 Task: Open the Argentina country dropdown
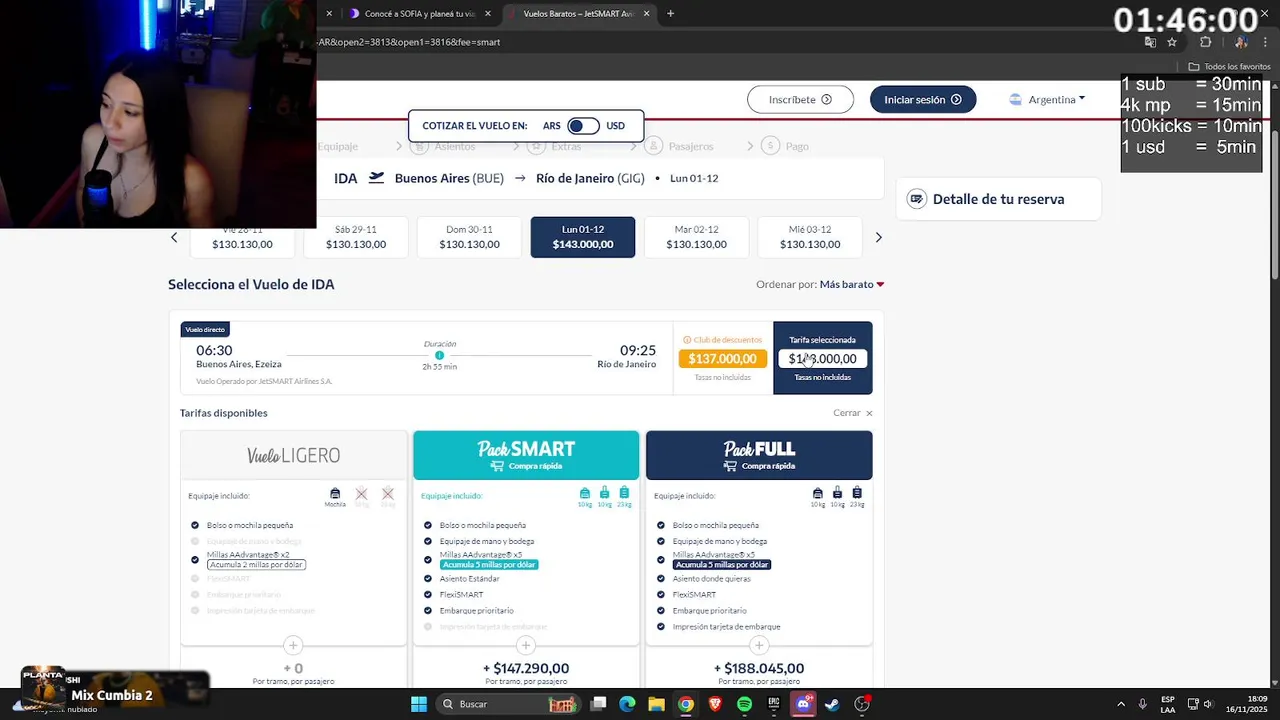1048,99
